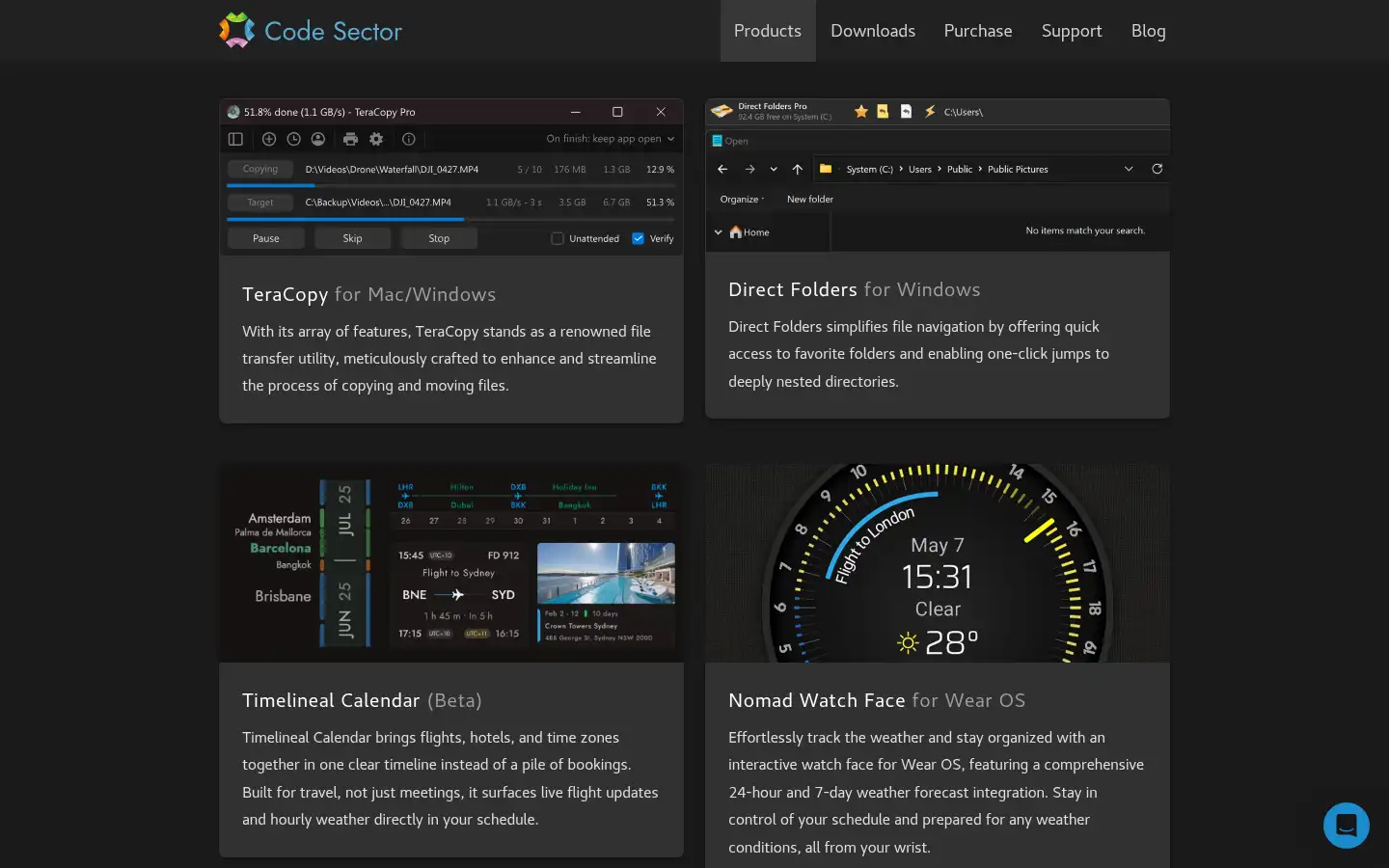
Task: Navigate to the Support section
Action: tap(1072, 31)
